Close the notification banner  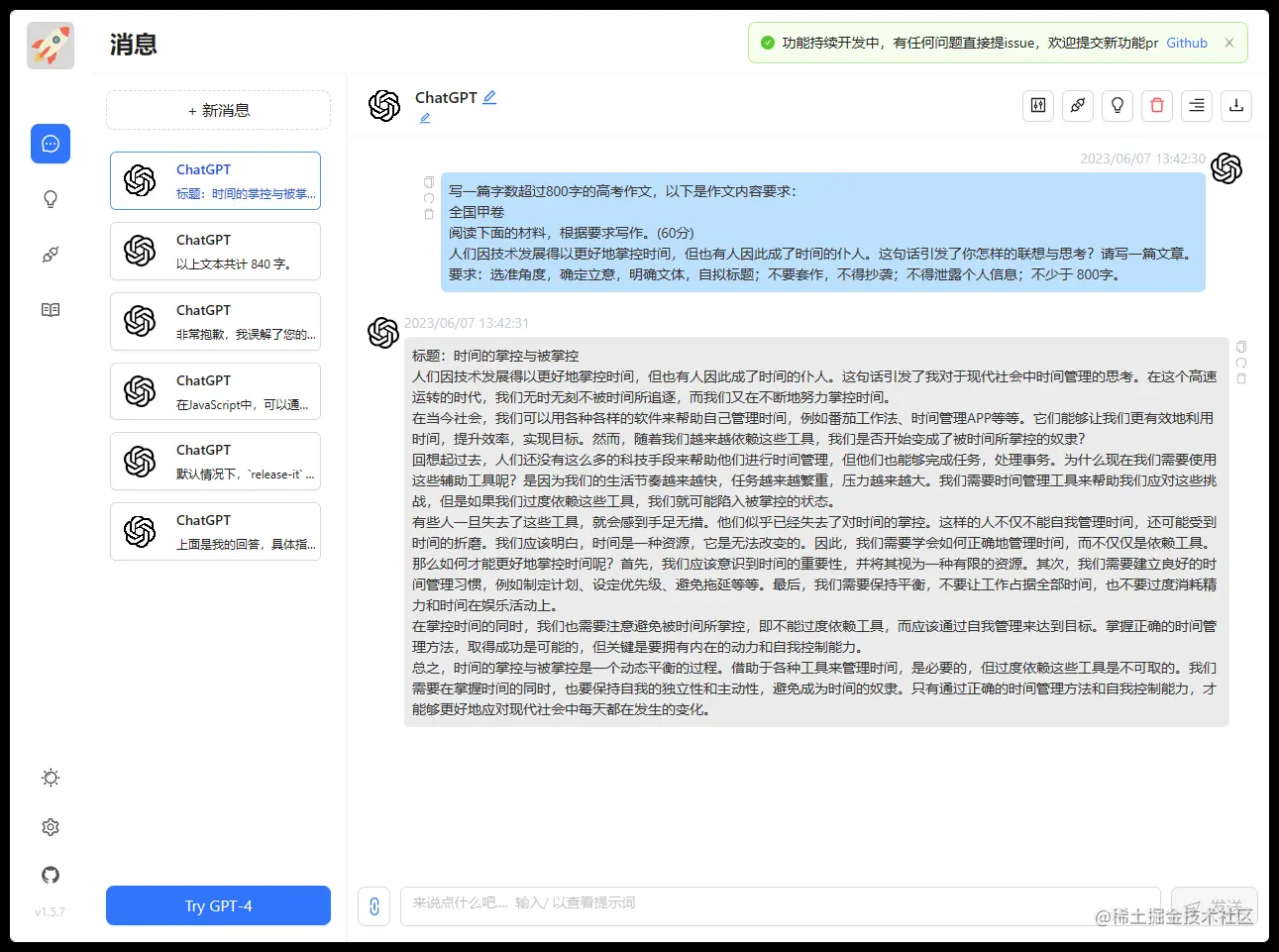pos(1229,43)
